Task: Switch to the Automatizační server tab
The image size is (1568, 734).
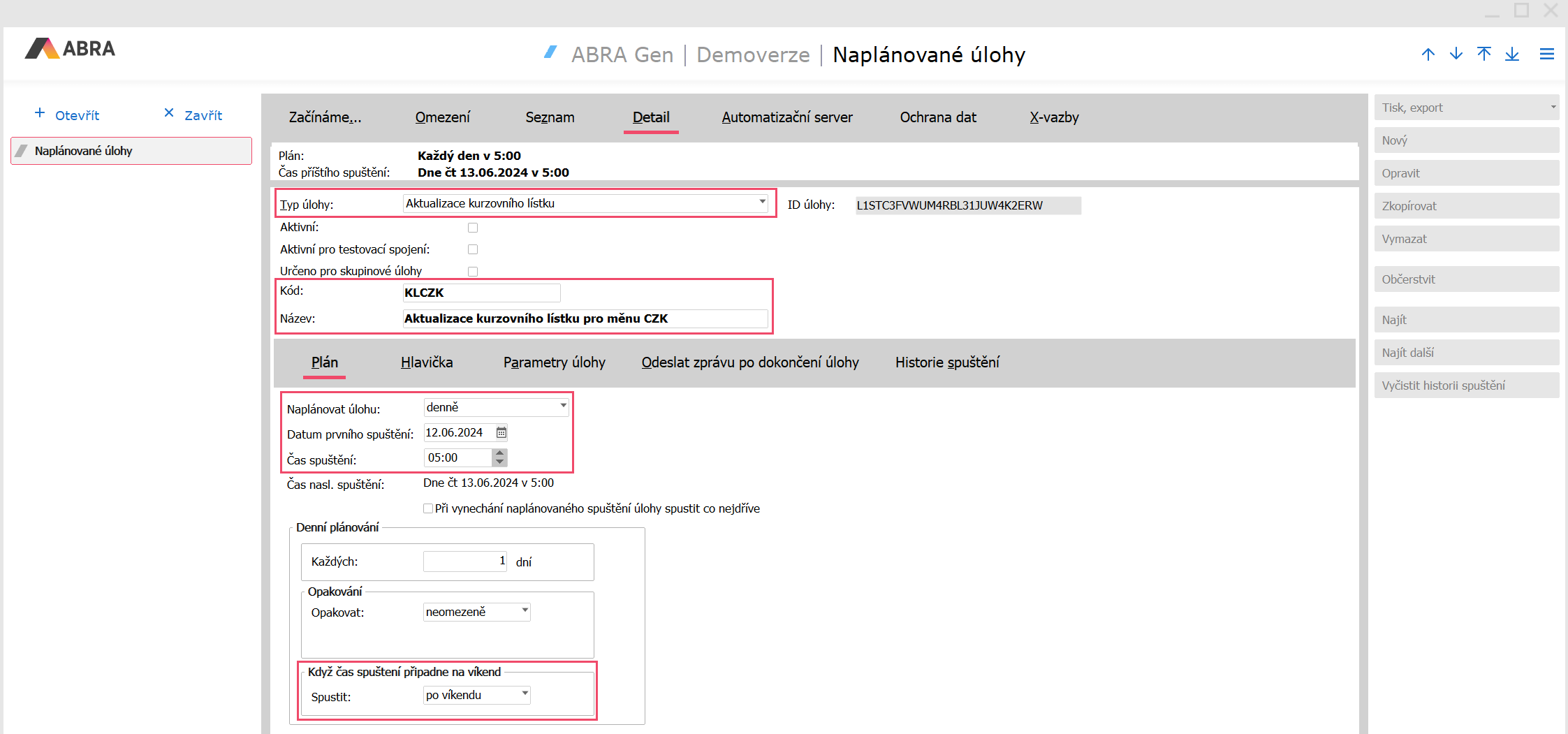Action: click(x=786, y=117)
